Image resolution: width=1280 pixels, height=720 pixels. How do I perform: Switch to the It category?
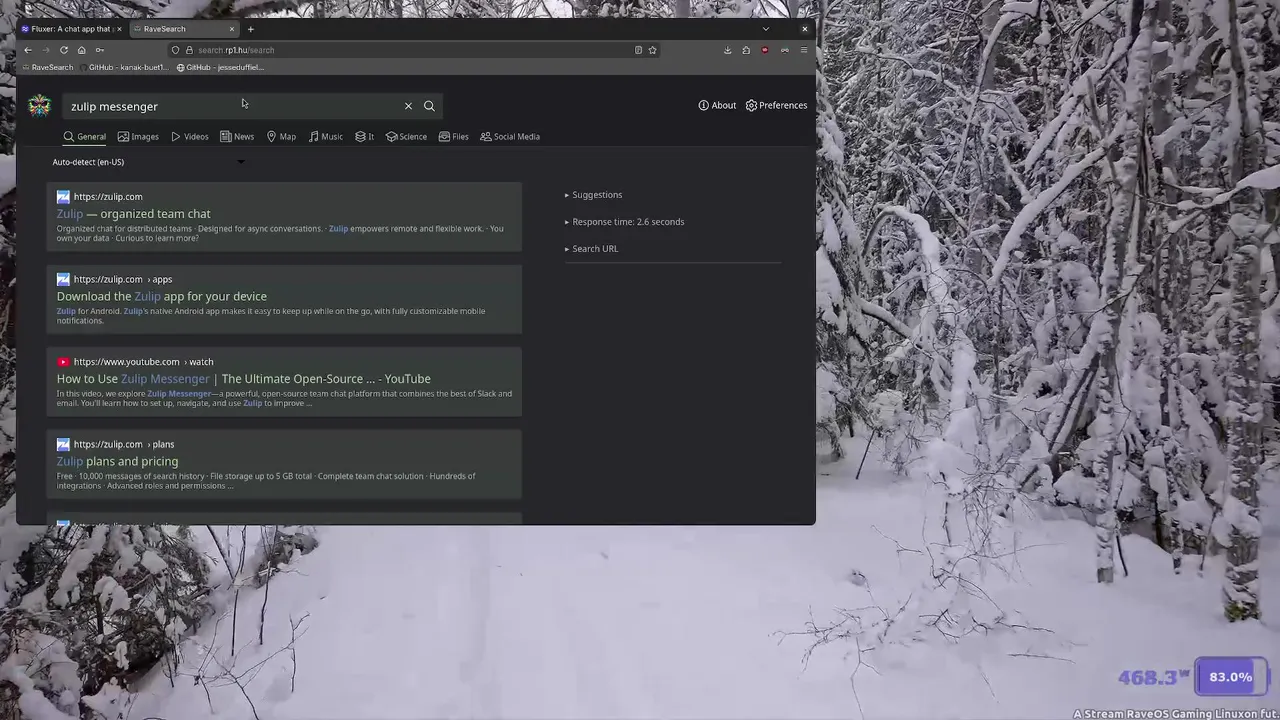tap(364, 136)
